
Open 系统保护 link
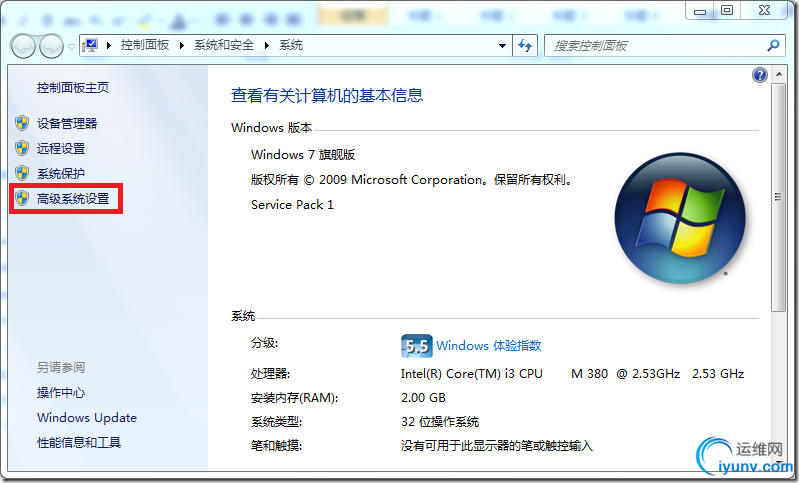pyautogui.click(x=61, y=173)
